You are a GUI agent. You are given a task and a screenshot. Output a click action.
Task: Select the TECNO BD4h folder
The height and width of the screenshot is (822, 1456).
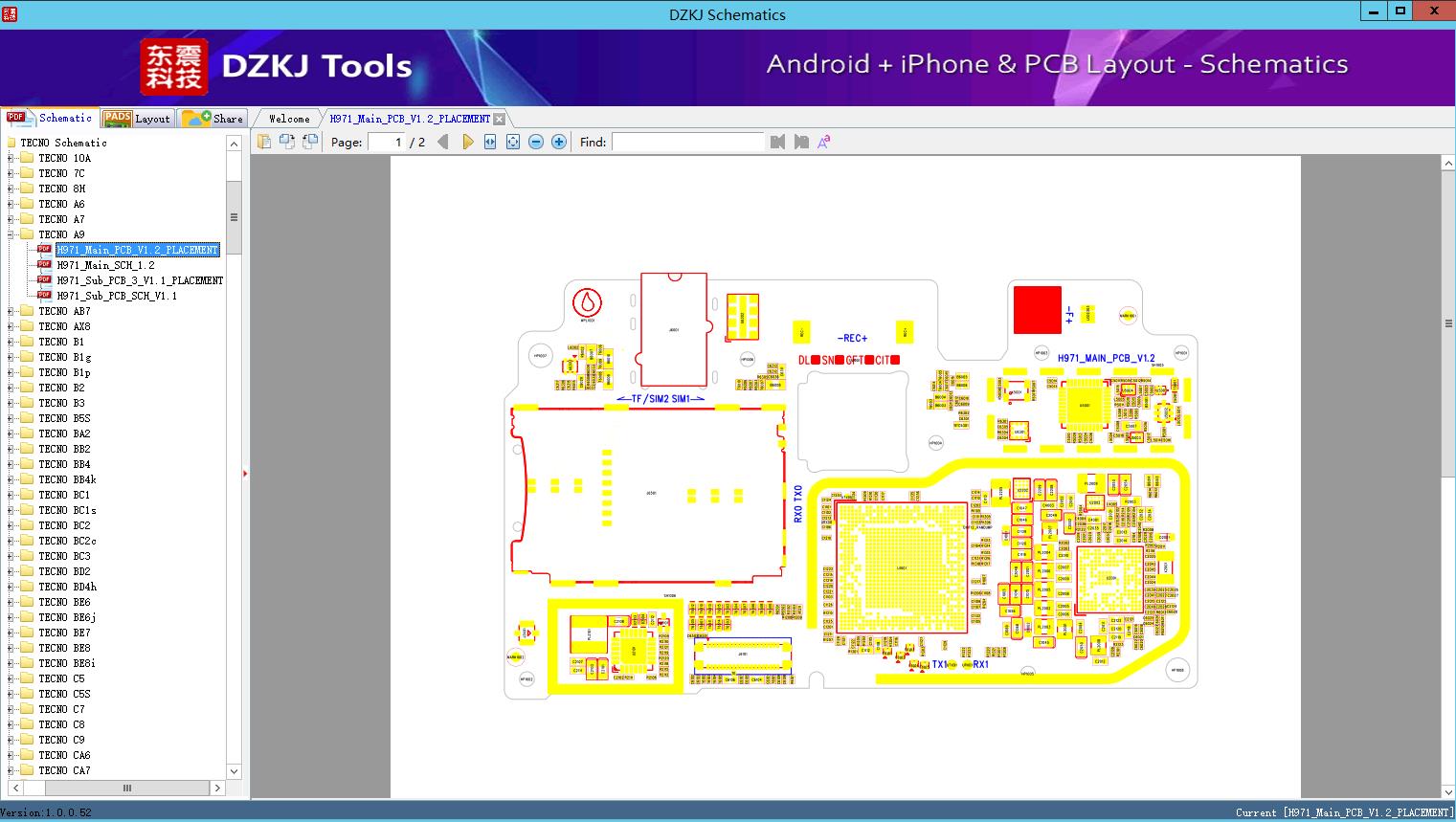pyautogui.click(x=67, y=587)
